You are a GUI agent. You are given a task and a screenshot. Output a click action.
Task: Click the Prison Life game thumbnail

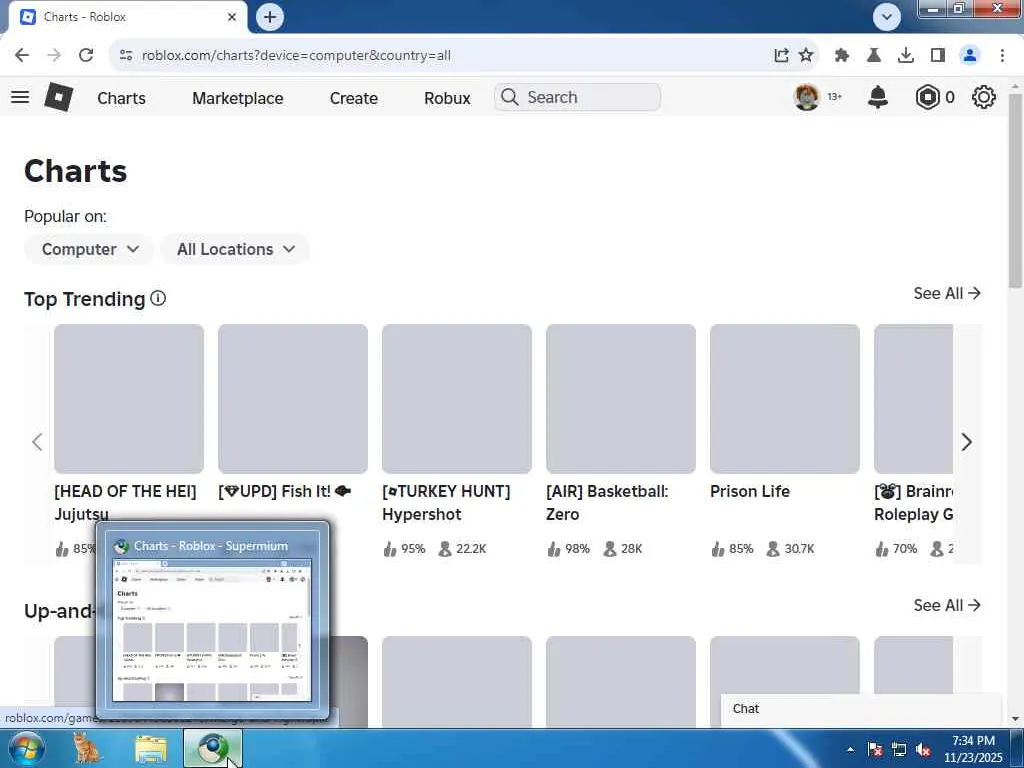pyautogui.click(x=784, y=399)
